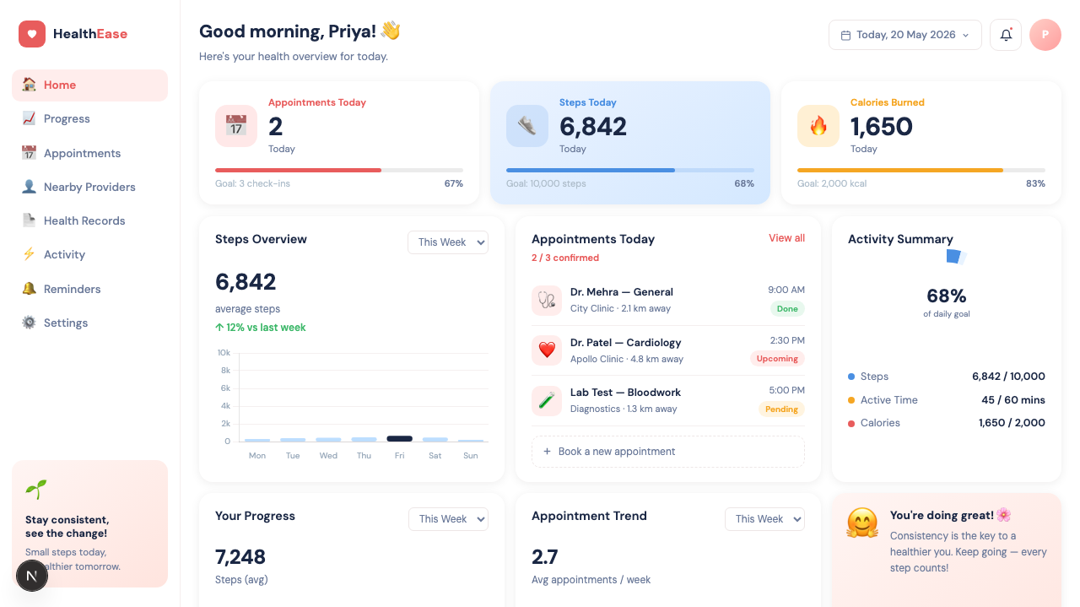This screenshot has width=1080, height=607.
Task: Open the Today, 20 May 2026 date dropdown
Action: click(905, 34)
